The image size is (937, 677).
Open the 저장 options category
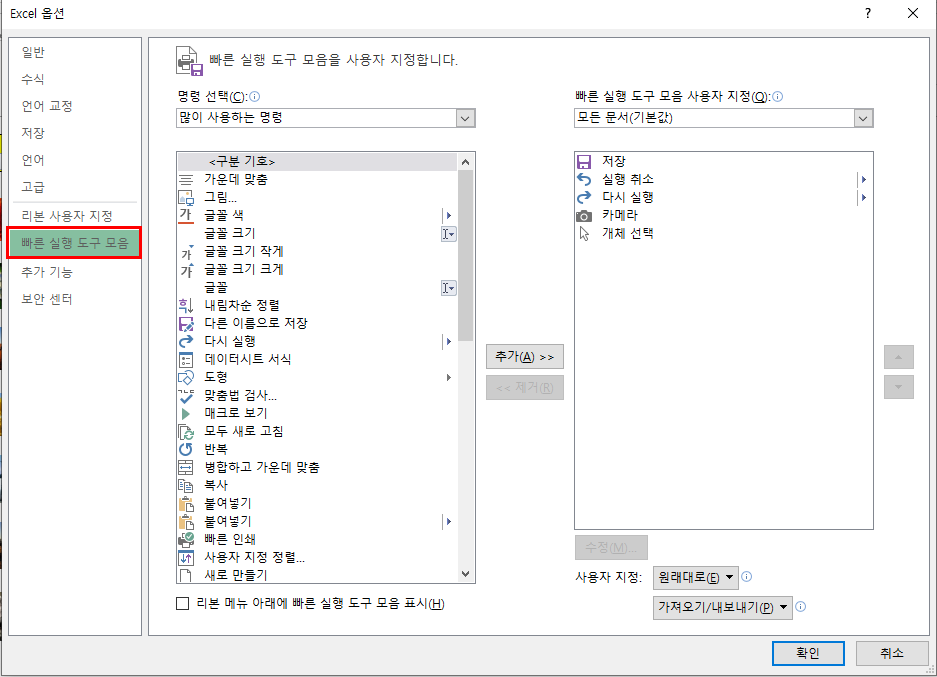33,133
